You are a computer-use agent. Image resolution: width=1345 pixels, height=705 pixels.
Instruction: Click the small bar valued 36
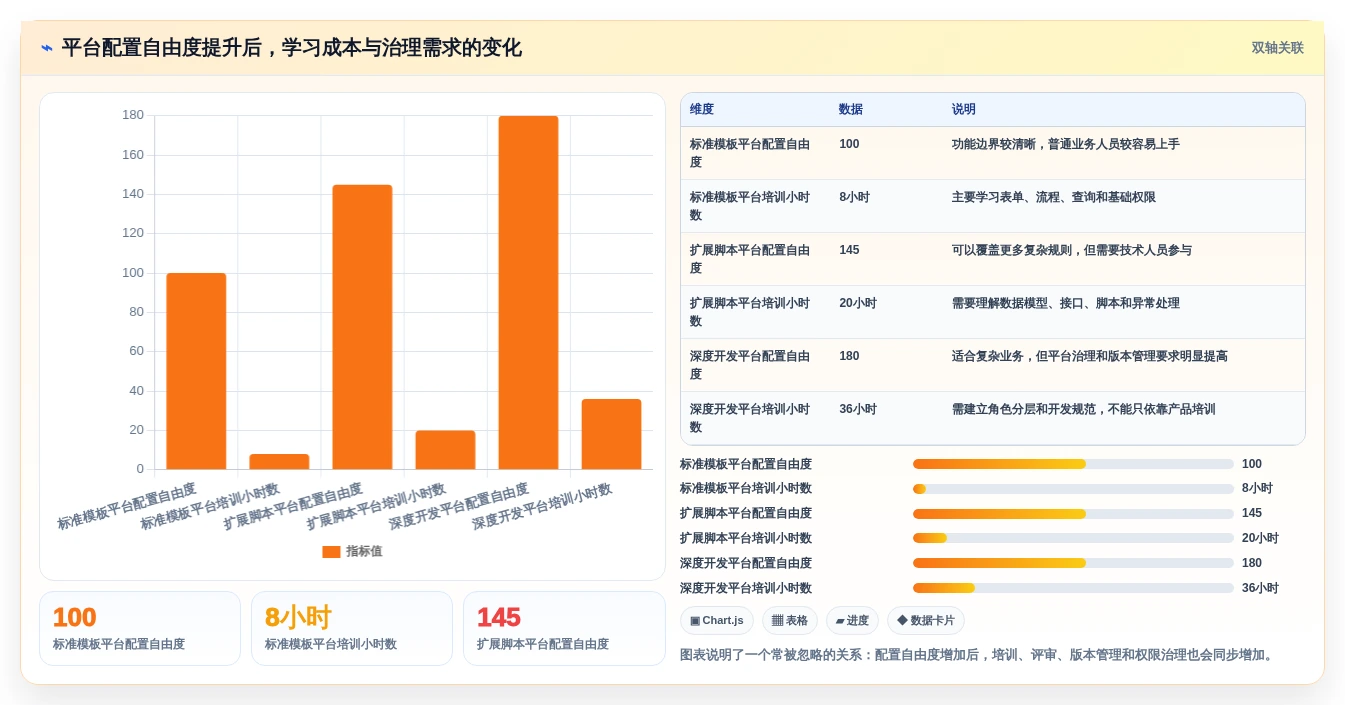point(612,434)
